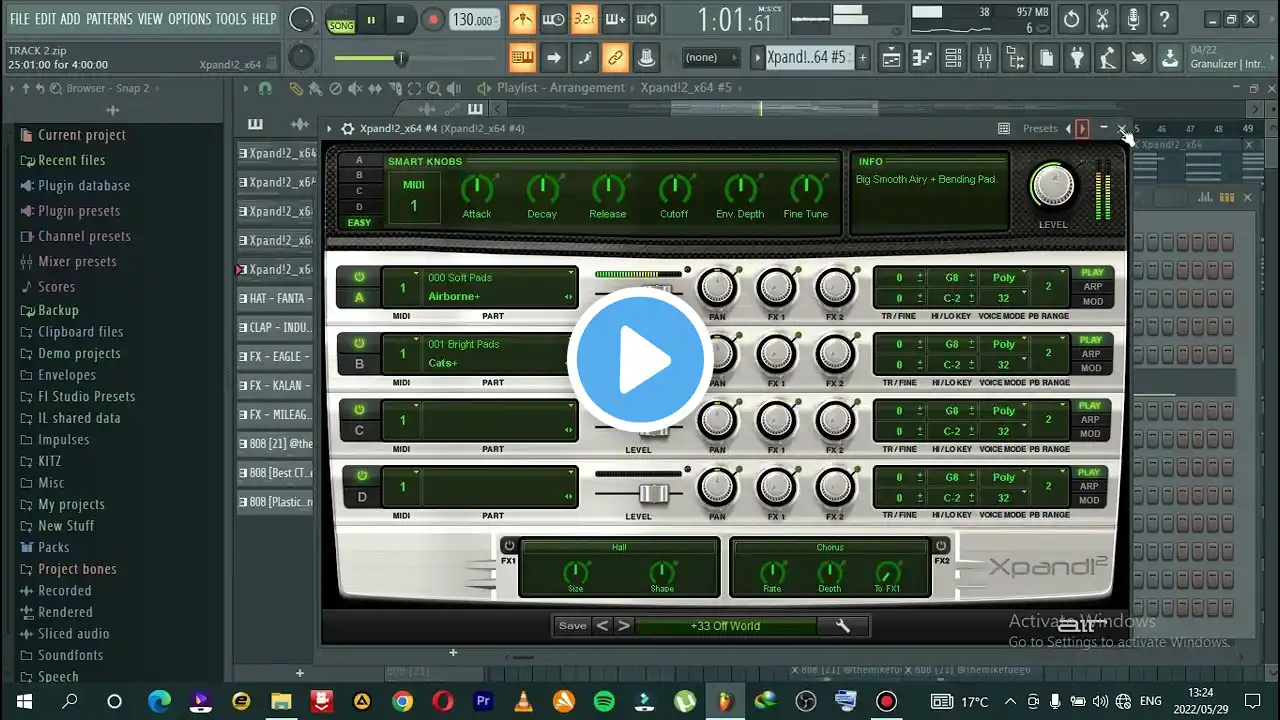
Task: Toggle power for part A
Action: [359, 277]
